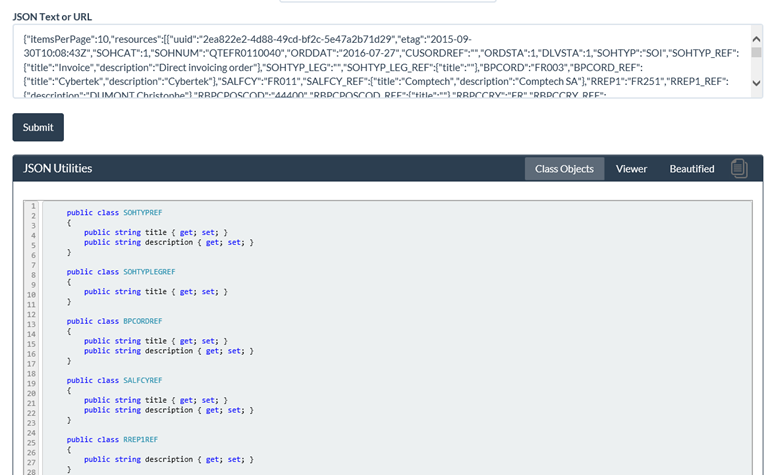
Task: Click the RREP1REF class name
Action: coord(141,439)
